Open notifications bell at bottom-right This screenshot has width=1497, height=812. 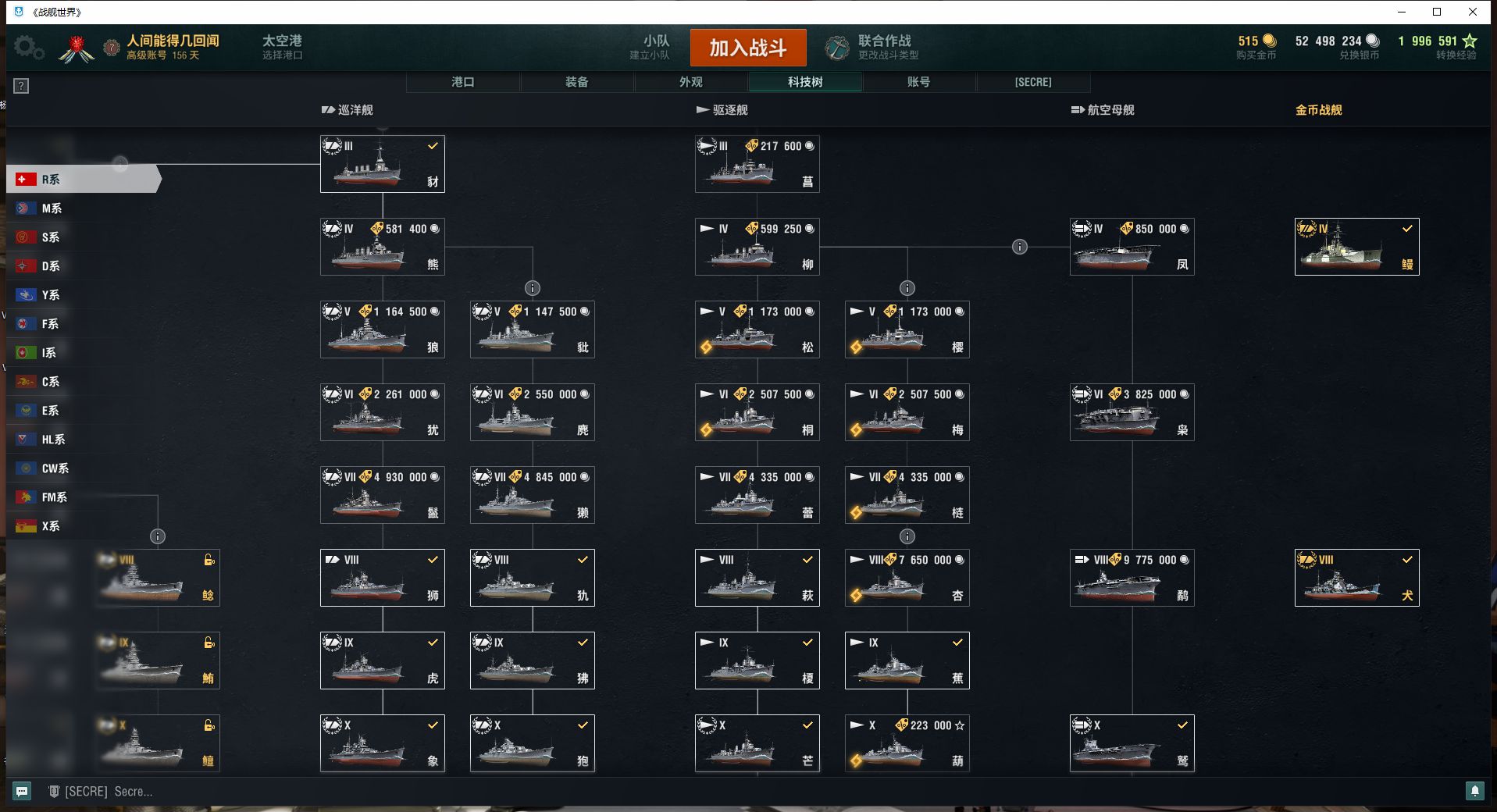[x=1474, y=791]
